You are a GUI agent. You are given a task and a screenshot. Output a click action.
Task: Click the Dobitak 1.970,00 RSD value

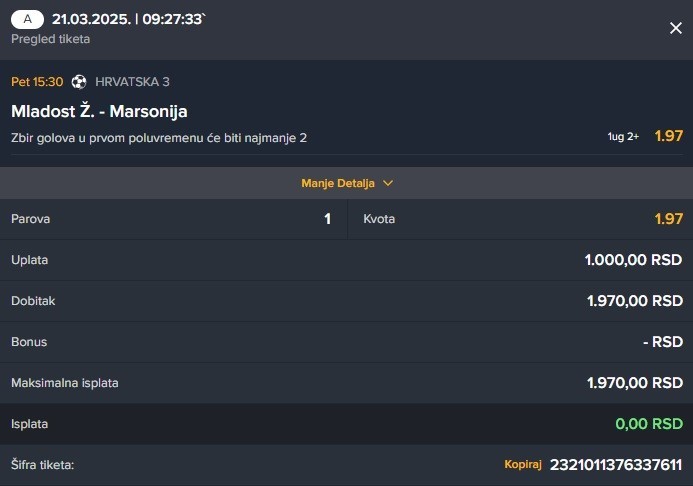coord(635,301)
